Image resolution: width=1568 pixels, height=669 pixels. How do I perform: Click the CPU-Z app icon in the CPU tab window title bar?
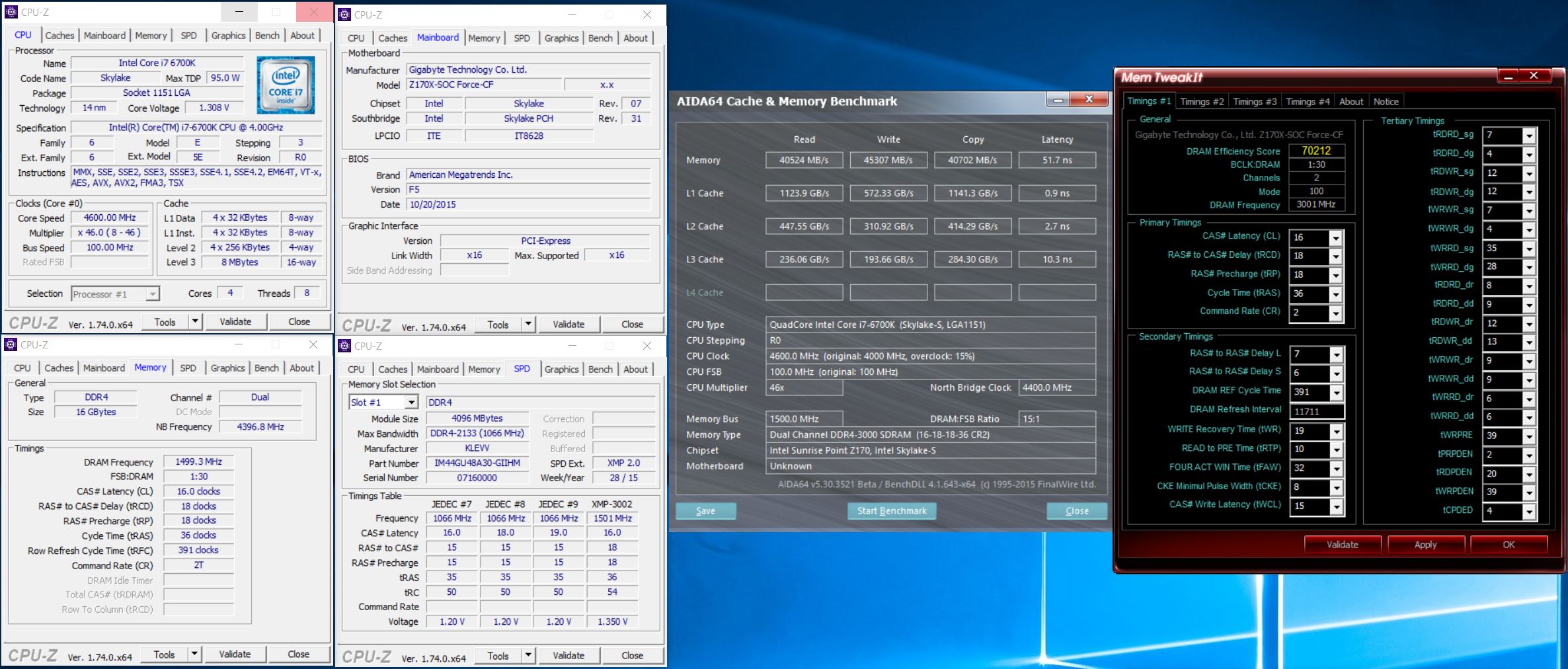(x=11, y=12)
